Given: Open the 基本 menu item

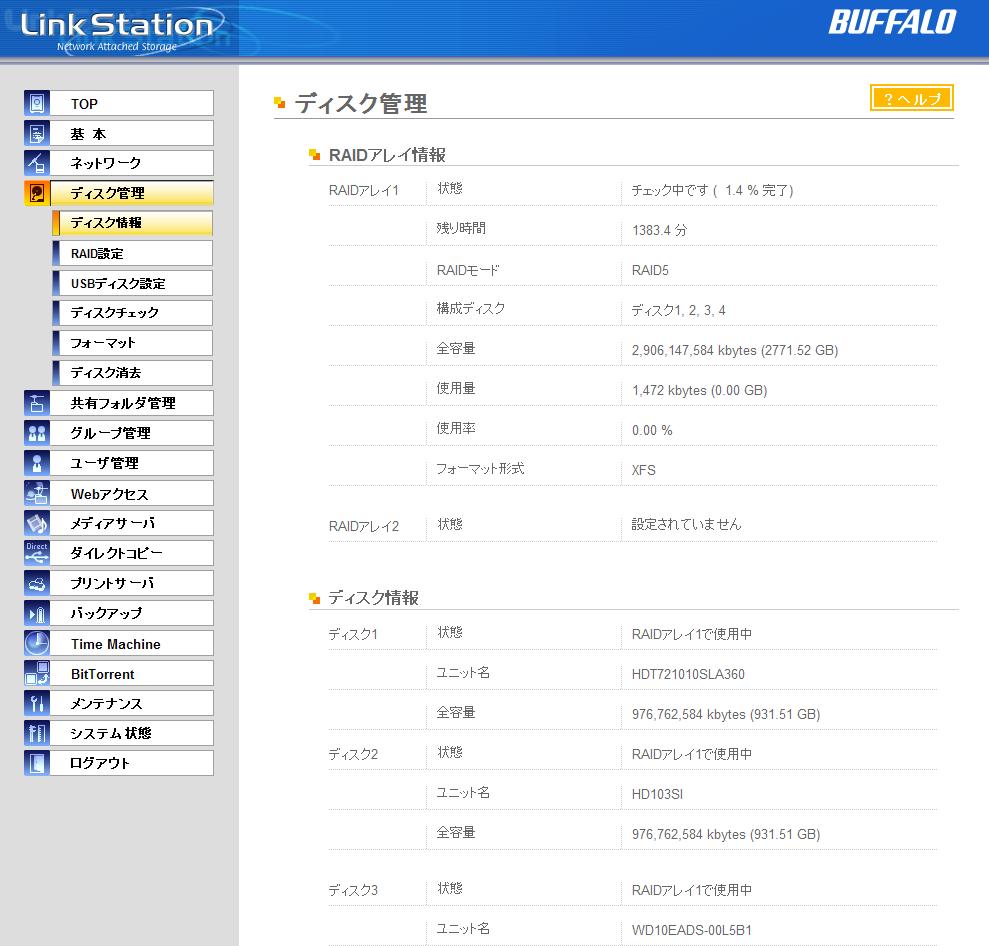Looking at the screenshot, I should click(132, 133).
